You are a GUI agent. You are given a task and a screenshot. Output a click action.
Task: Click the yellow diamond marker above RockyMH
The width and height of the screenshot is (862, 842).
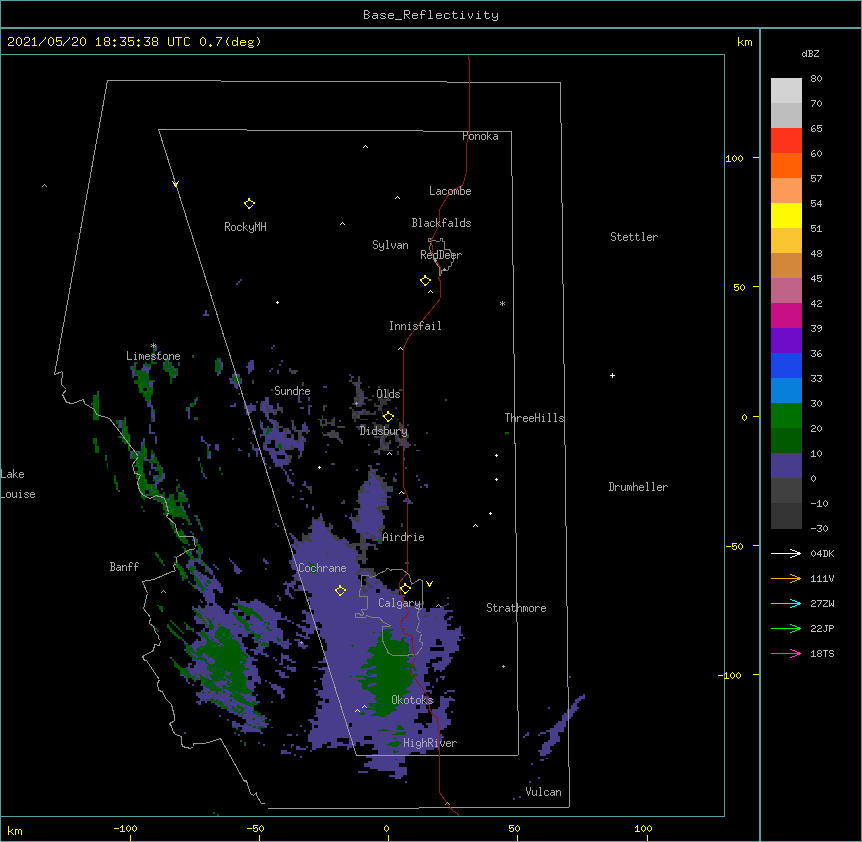[x=249, y=204]
